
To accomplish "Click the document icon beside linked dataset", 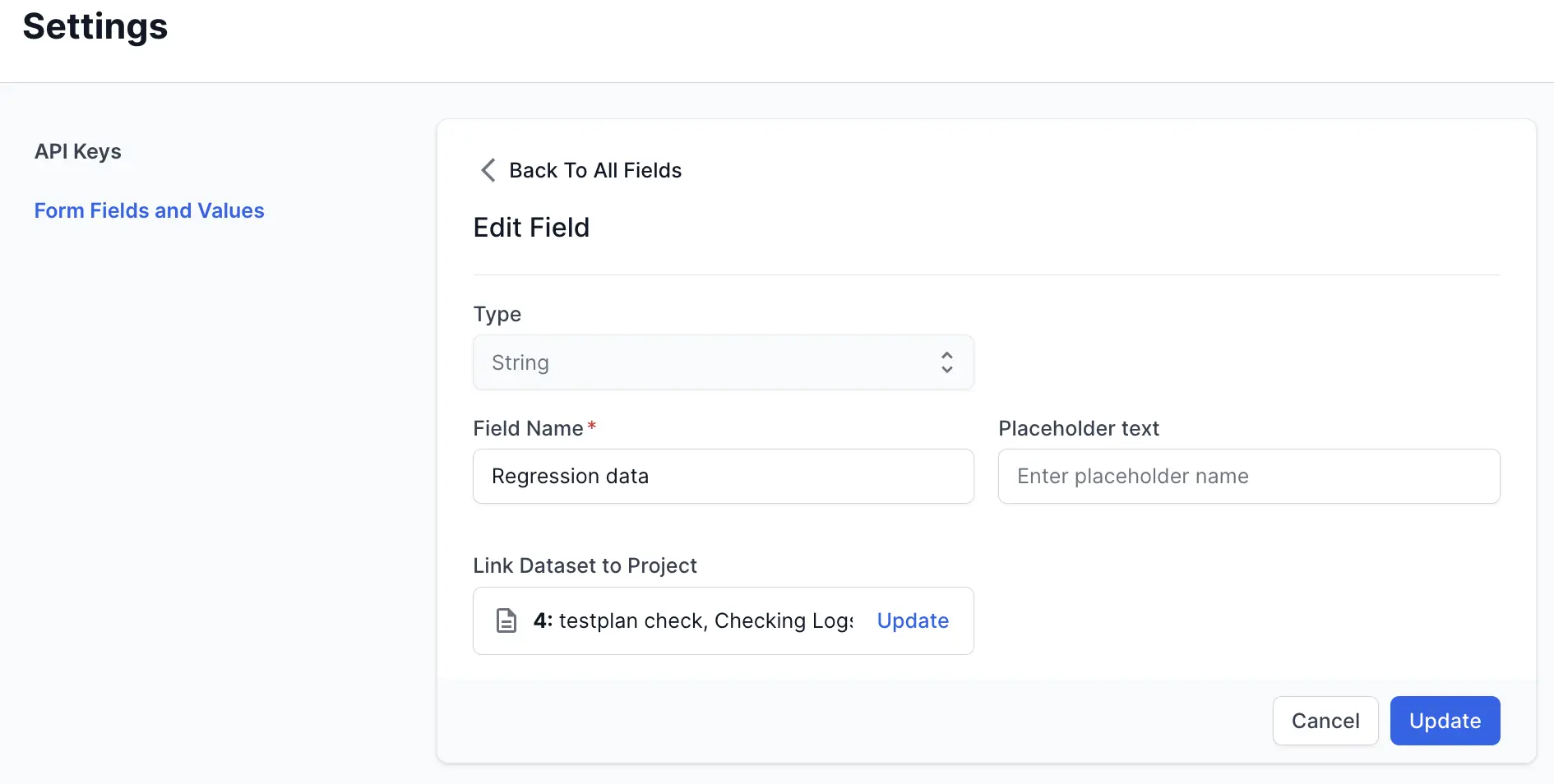I will click(506, 620).
